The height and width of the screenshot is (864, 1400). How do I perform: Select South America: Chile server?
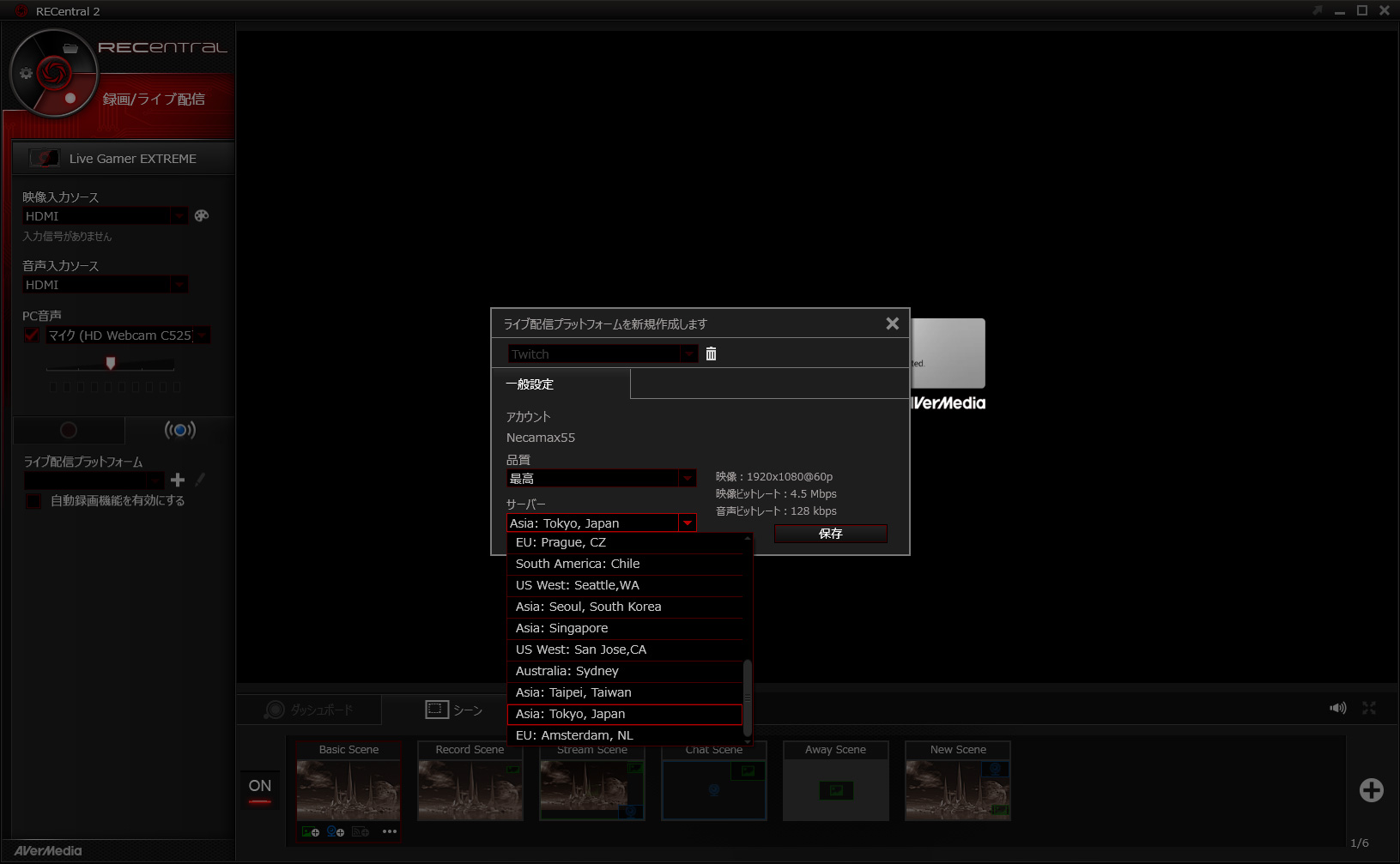tap(625, 564)
